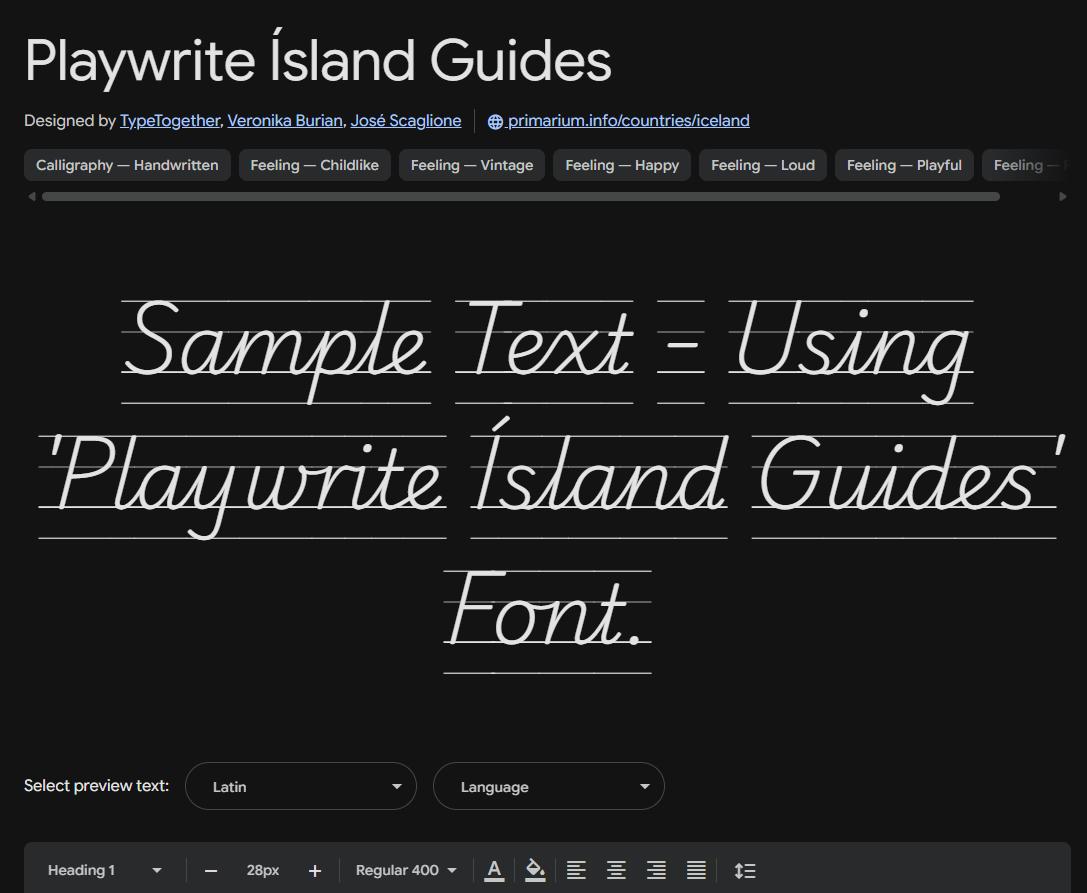The image size is (1087, 893).
Task: Open the background fill color picker
Action: (535, 870)
